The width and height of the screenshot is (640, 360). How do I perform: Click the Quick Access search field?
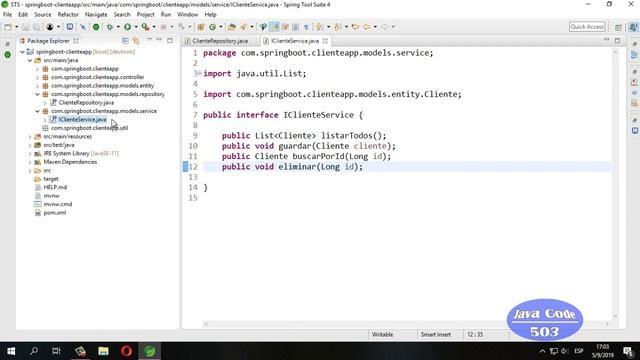click(x=587, y=27)
